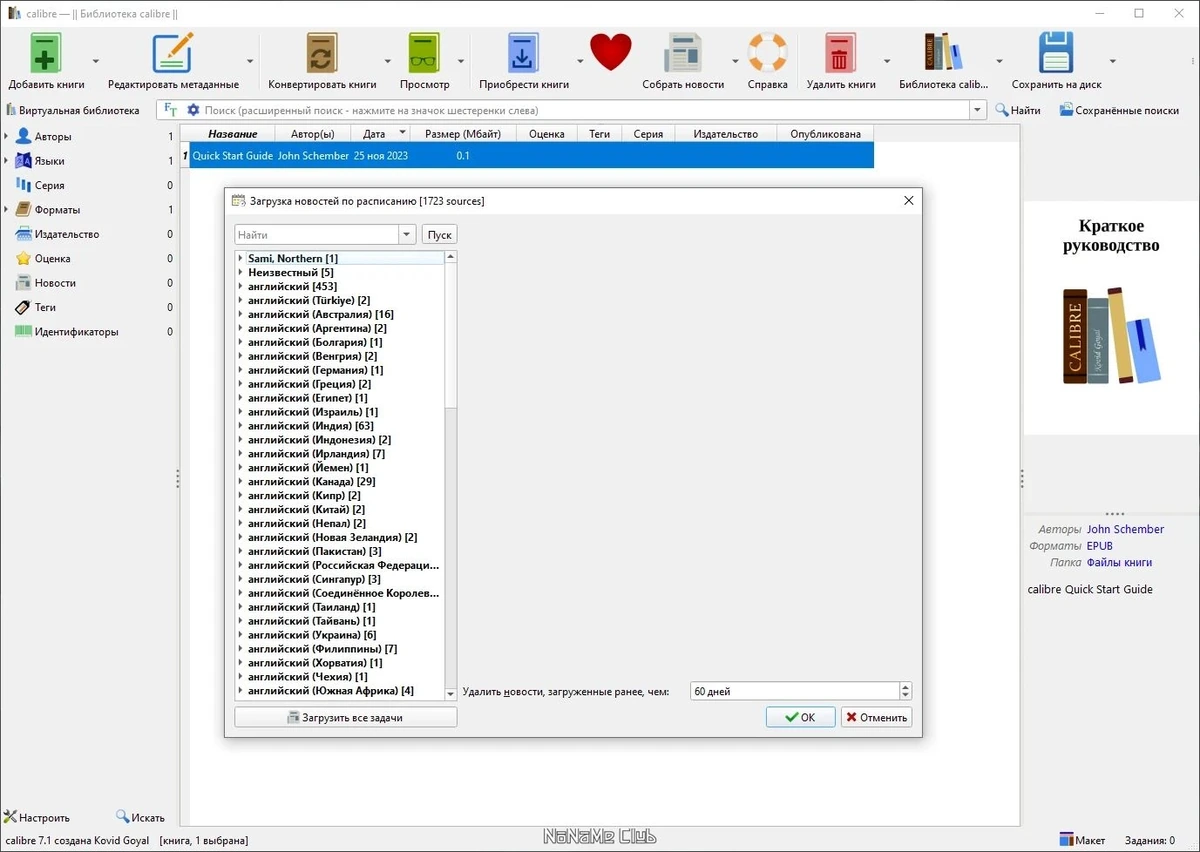Open dropdown arrow next to Удалить книги
Screen dimensions: 1200x852
pos(887,61)
